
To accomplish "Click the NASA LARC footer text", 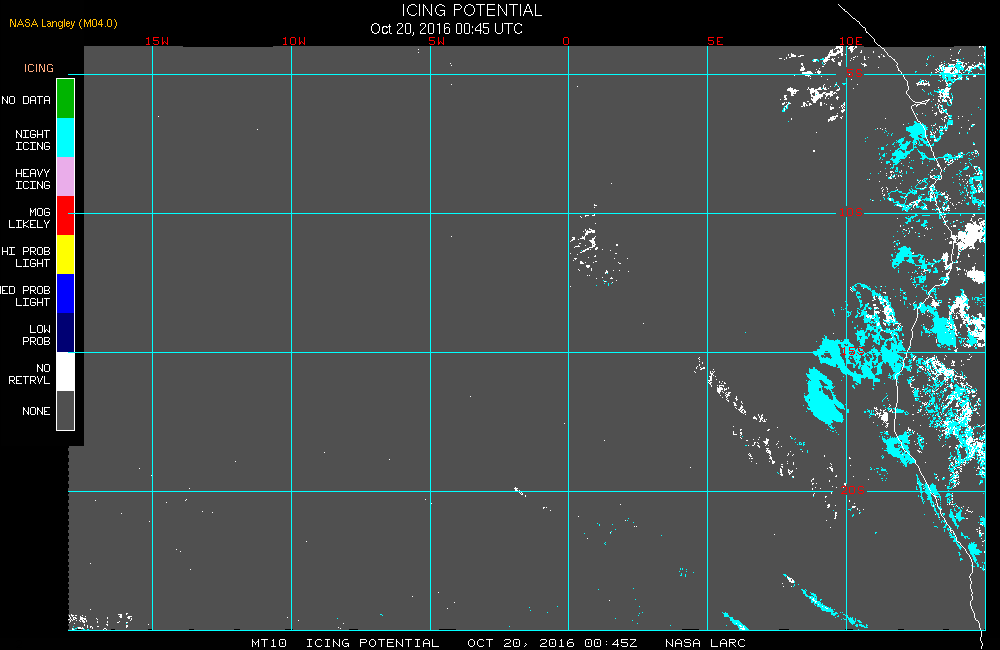I will click(x=705, y=643).
